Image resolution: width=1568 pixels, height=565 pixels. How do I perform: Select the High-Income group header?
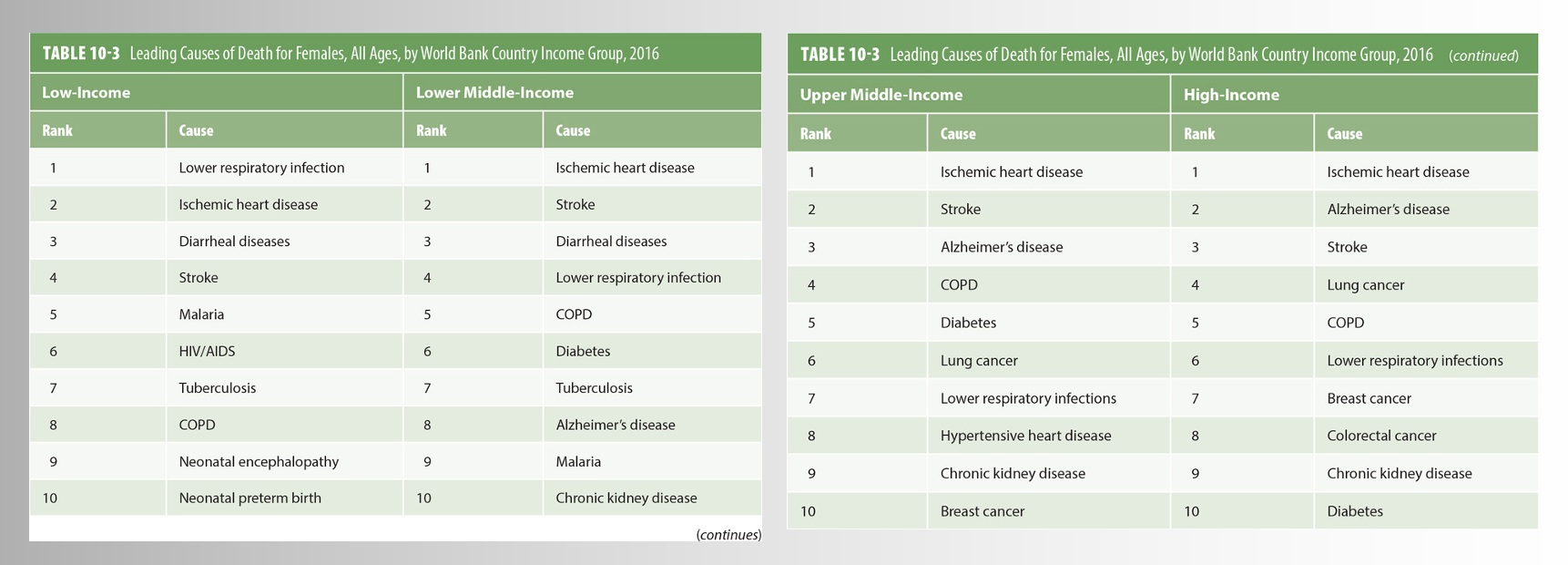[x=1231, y=95]
